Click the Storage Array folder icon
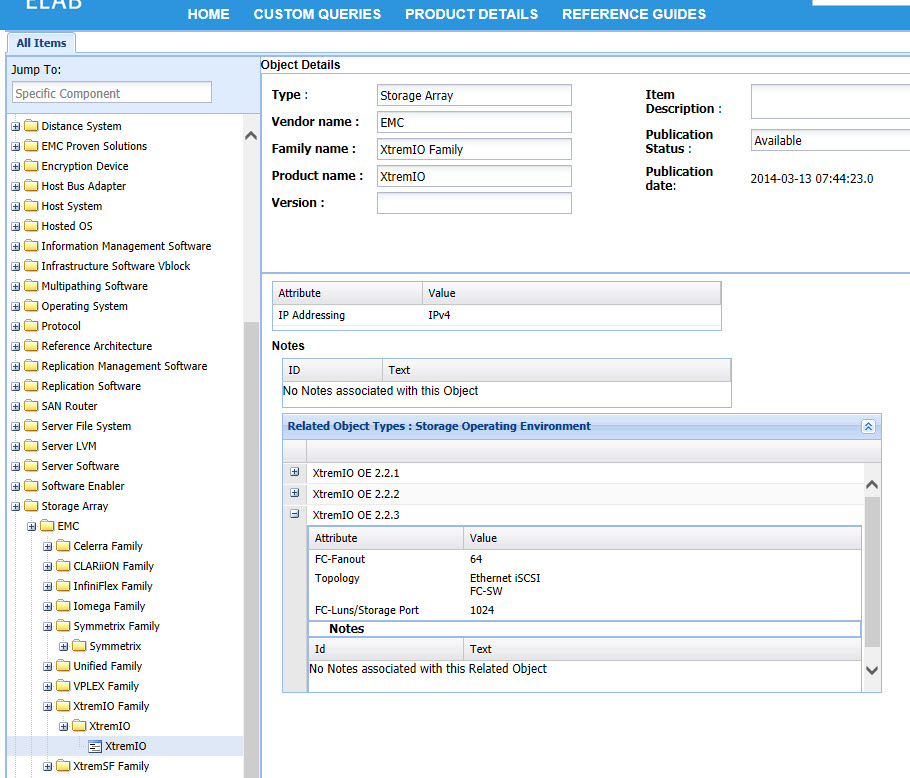The height and width of the screenshot is (778, 910). 31,506
